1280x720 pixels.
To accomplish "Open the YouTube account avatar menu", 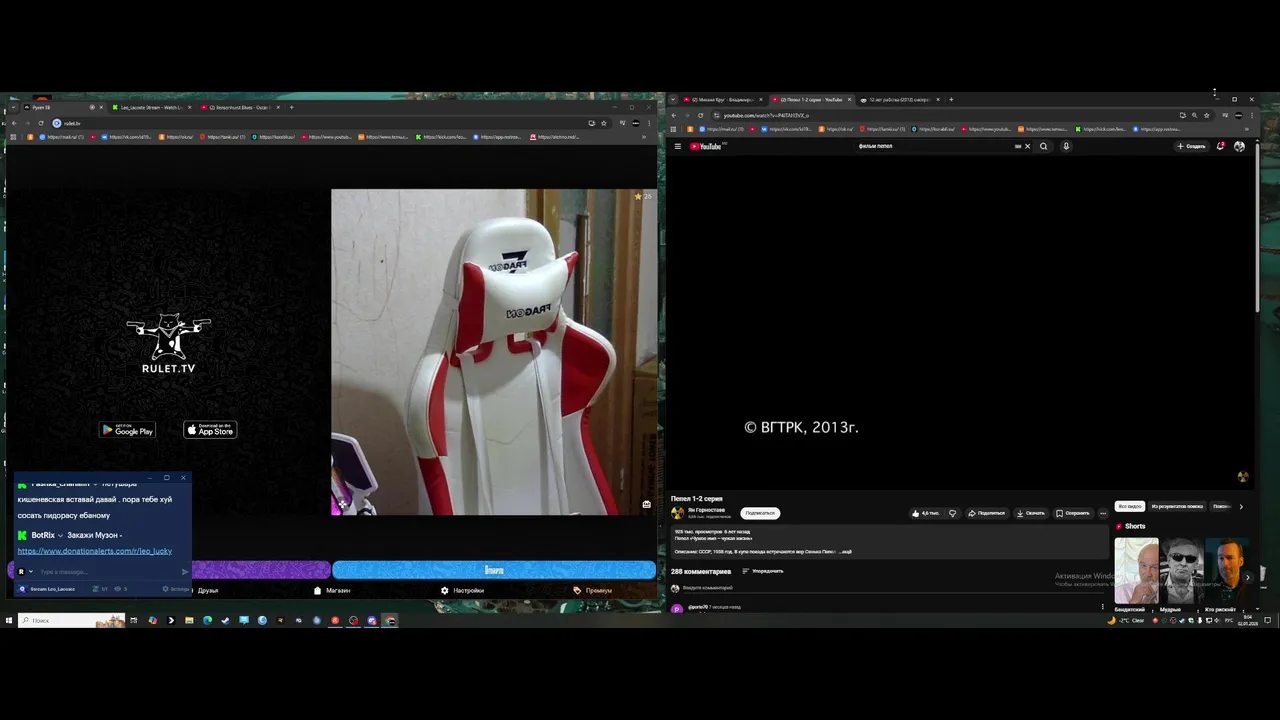I will click(1239, 146).
